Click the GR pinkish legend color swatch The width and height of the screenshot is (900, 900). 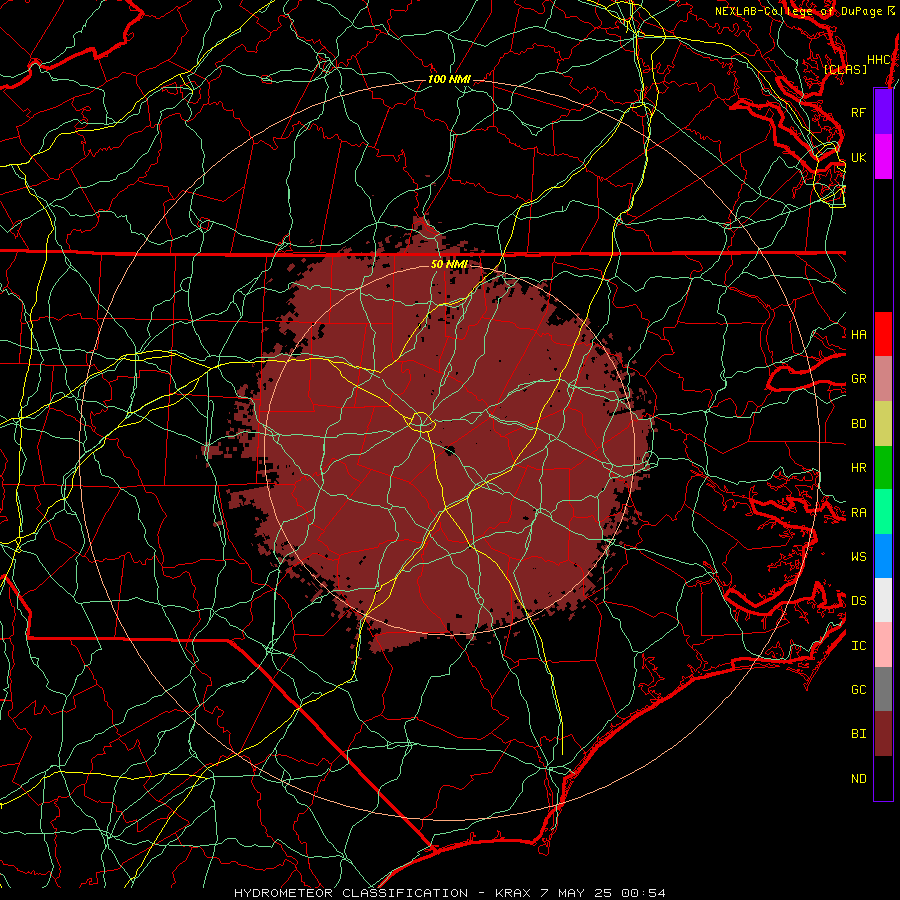(x=883, y=378)
